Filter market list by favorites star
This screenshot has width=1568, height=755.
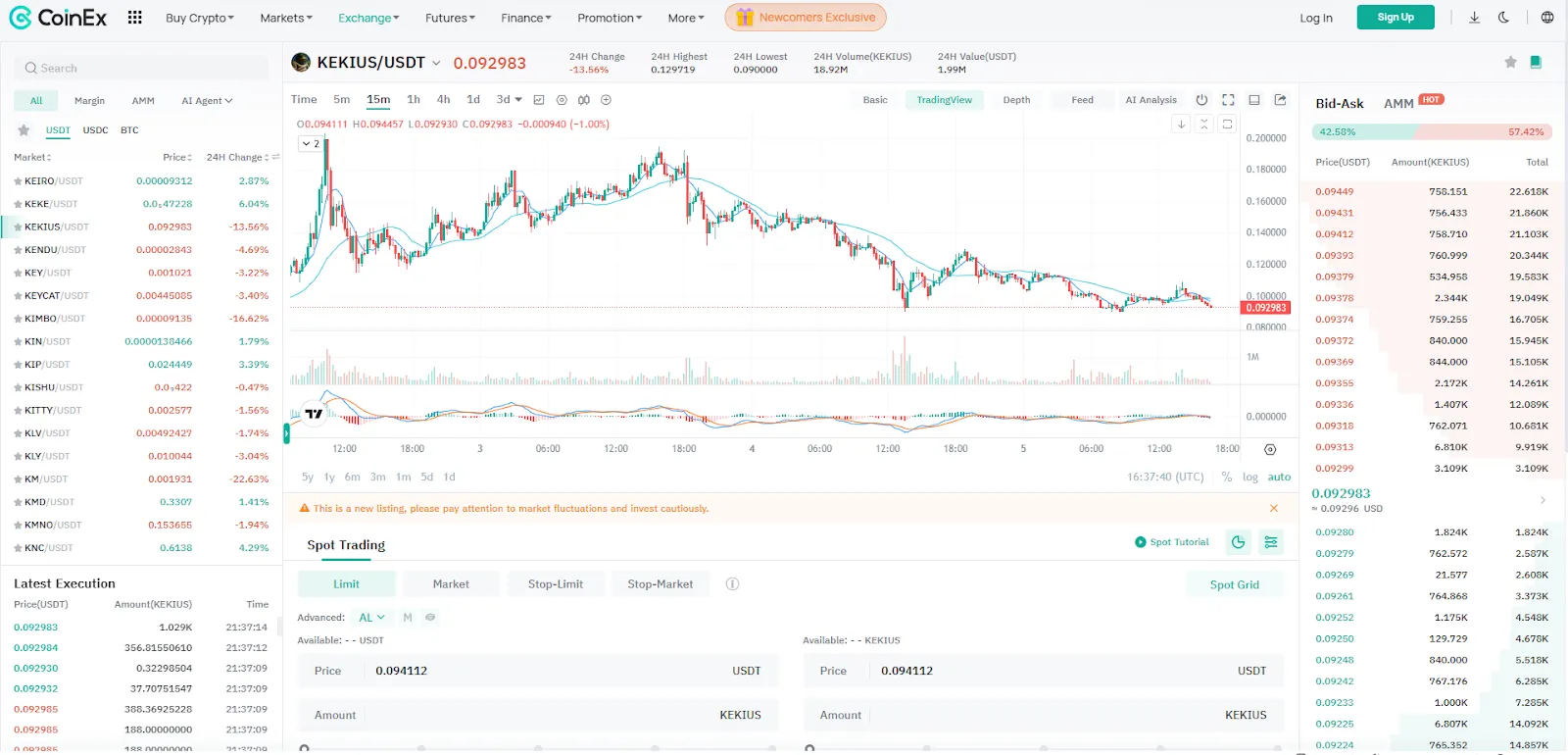24,130
